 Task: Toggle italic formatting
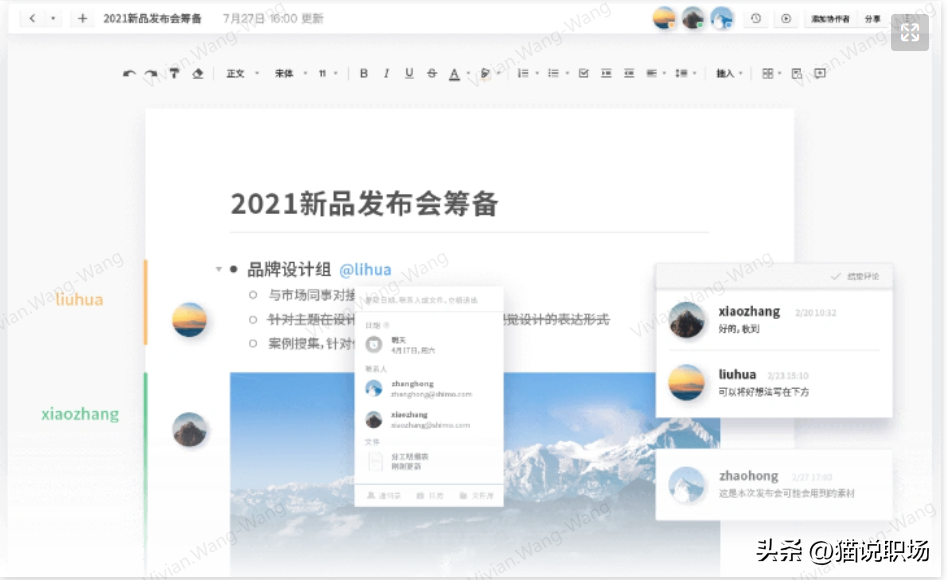pos(386,74)
